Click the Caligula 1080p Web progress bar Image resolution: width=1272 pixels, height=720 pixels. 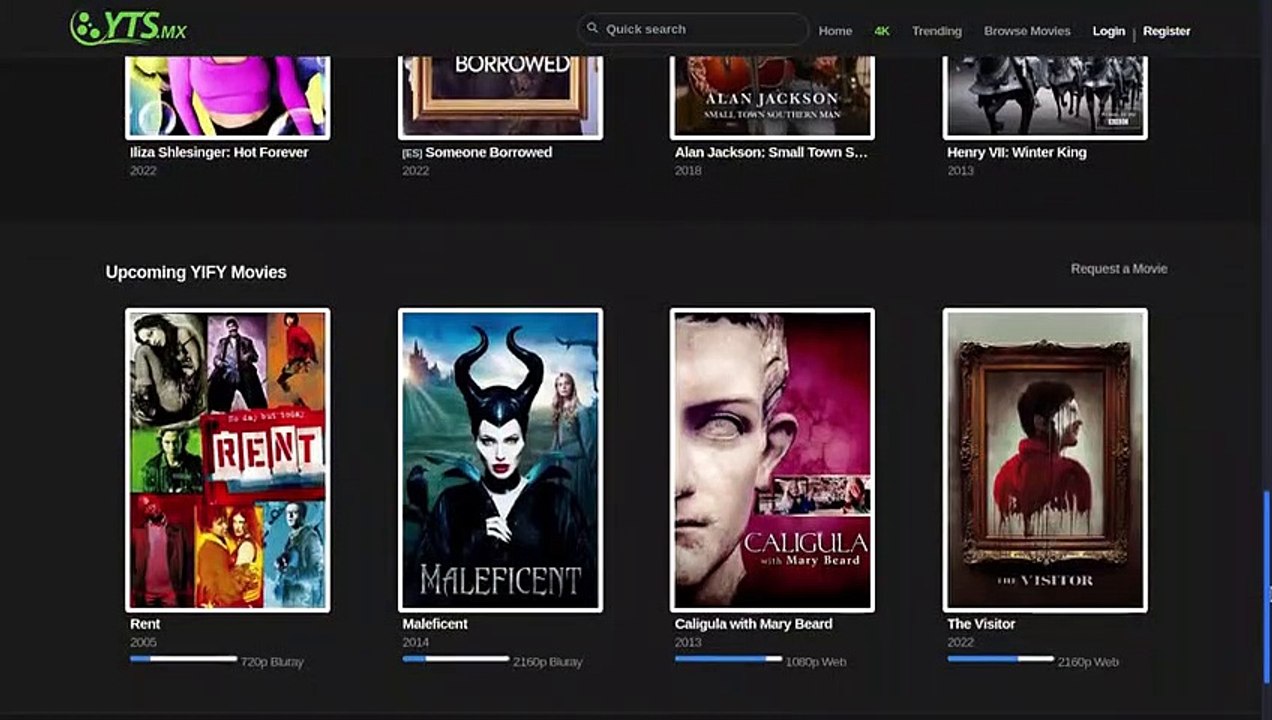point(728,659)
